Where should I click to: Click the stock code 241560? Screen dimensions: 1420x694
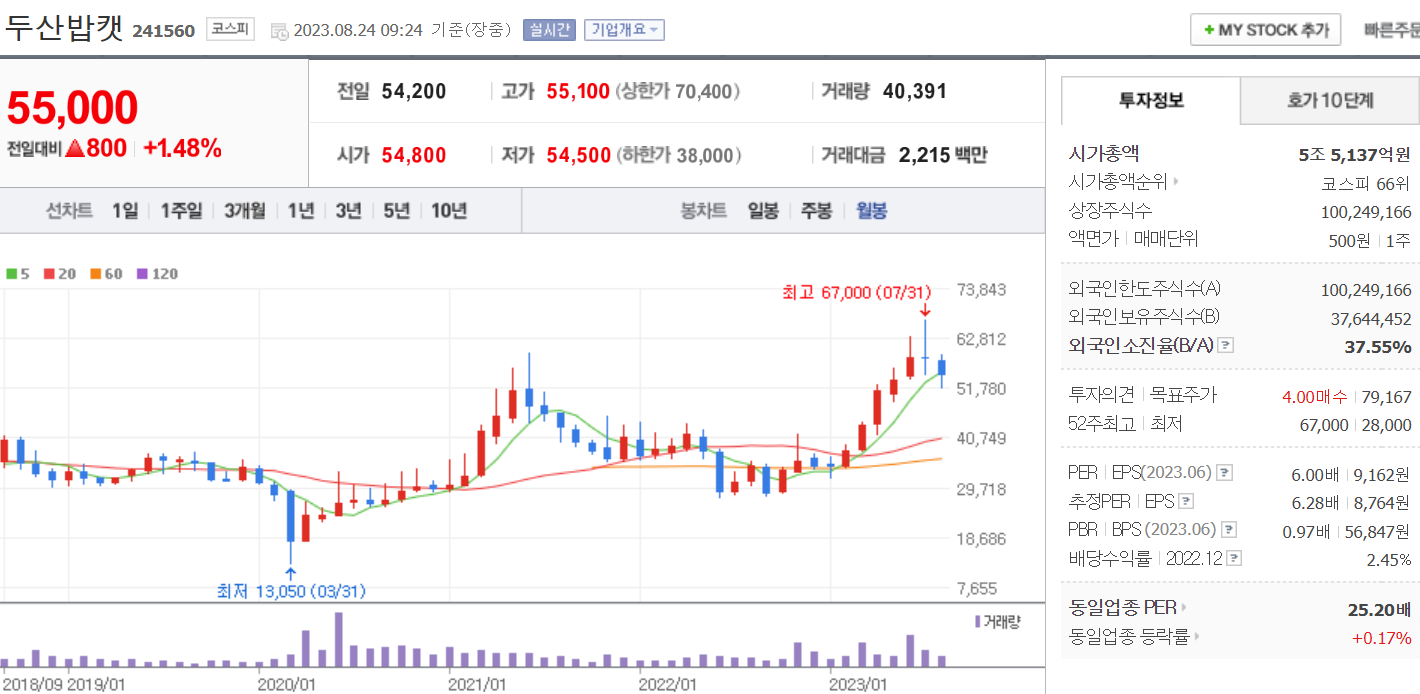click(163, 31)
